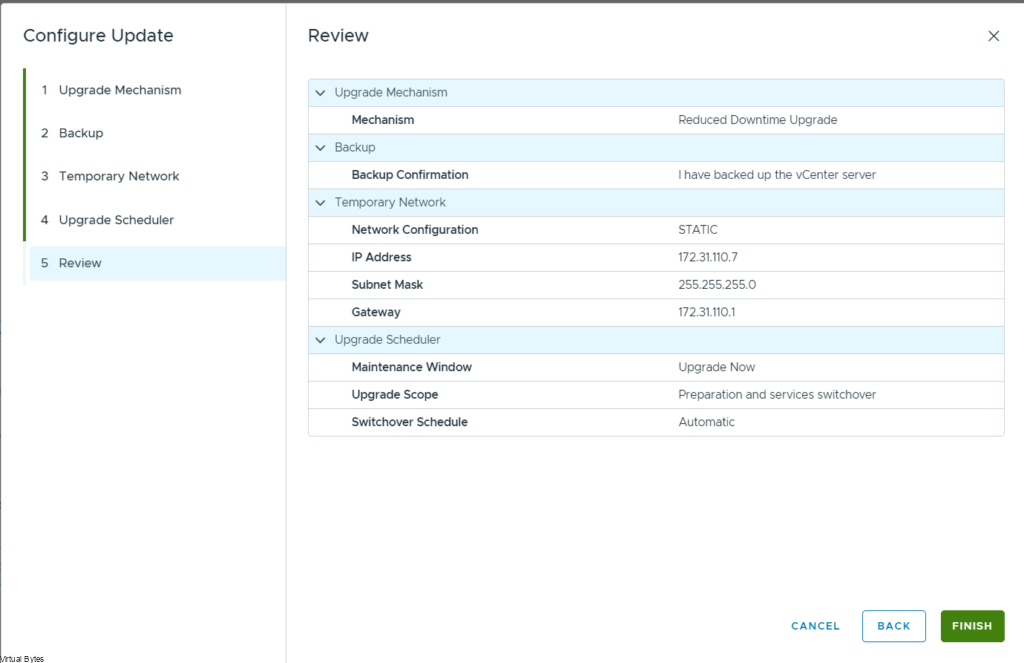Select the IP Address value 172.31.110.7
Screen dimensions: 1024x663
tap(707, 258)
